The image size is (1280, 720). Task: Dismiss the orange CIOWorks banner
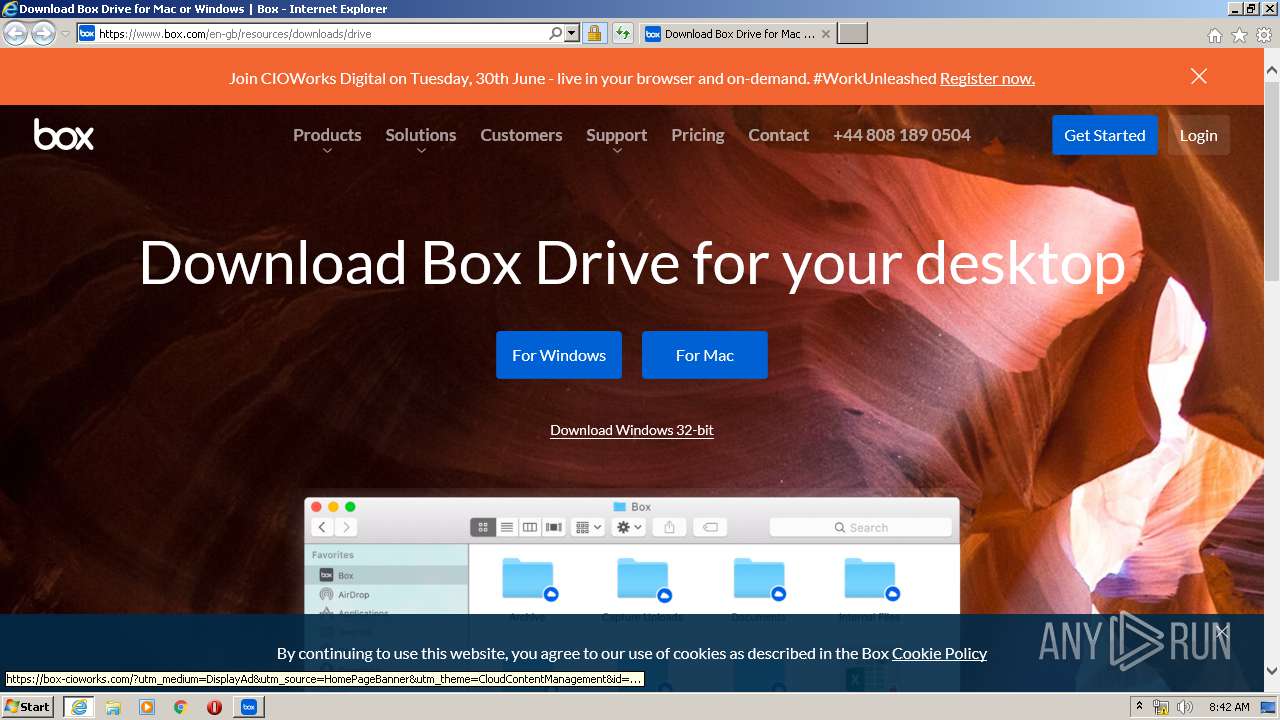1199,76
